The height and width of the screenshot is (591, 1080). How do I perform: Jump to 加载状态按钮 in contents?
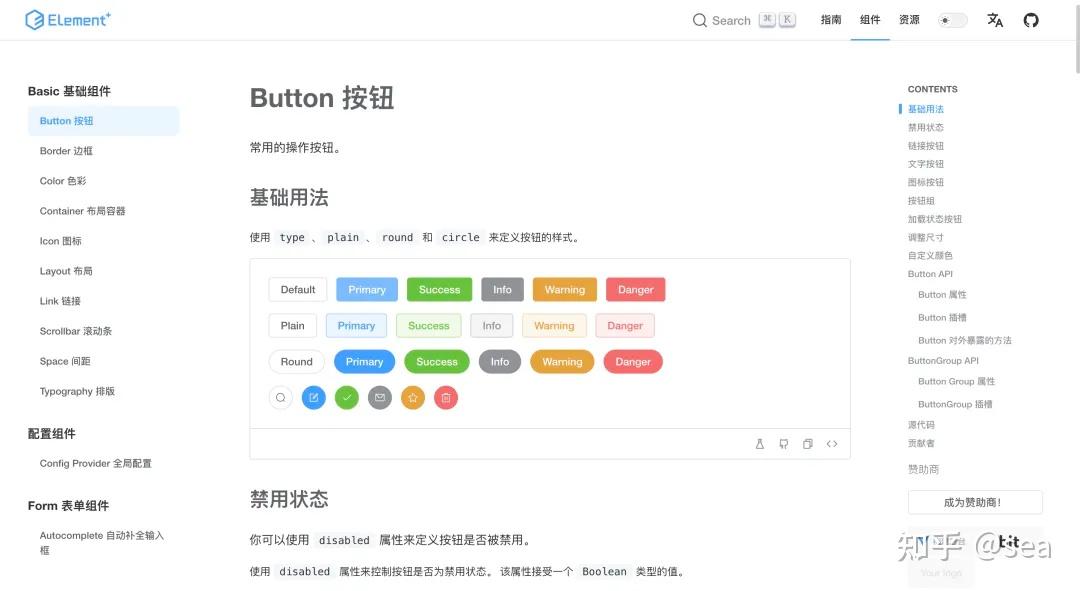(935, 219)
